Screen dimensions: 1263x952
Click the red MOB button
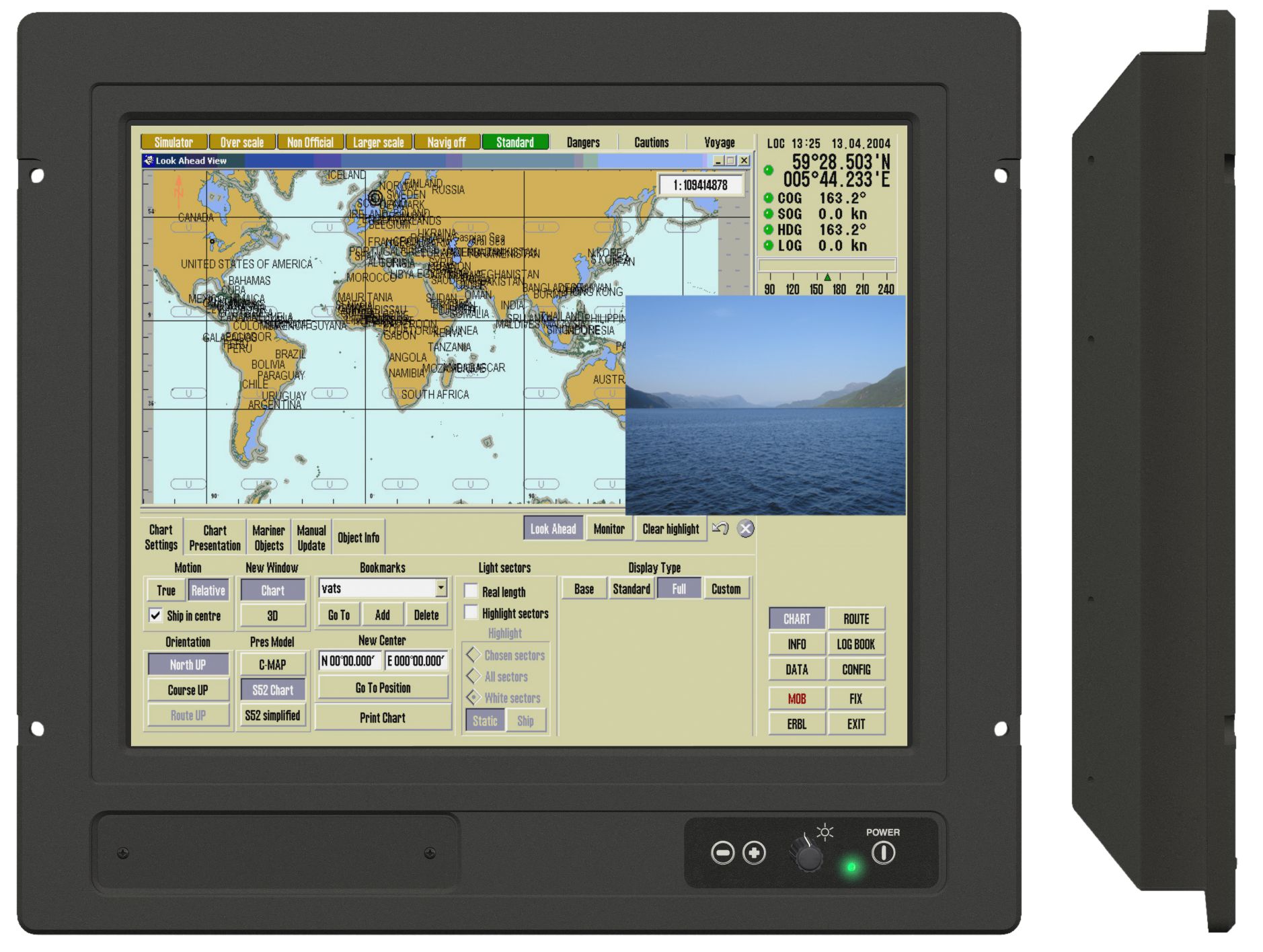click(796, 699)
